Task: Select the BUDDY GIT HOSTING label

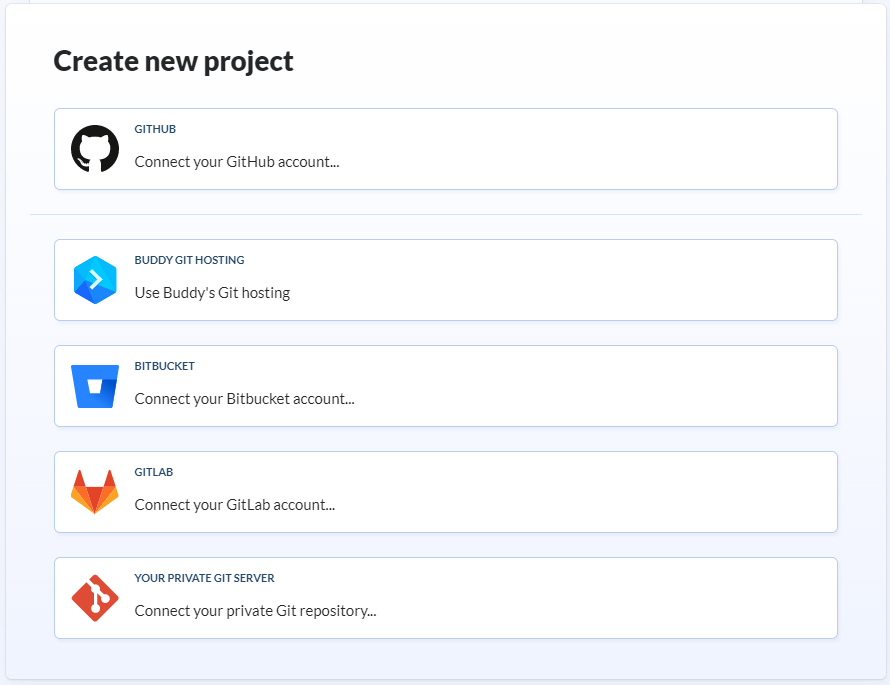Action: 189,261
